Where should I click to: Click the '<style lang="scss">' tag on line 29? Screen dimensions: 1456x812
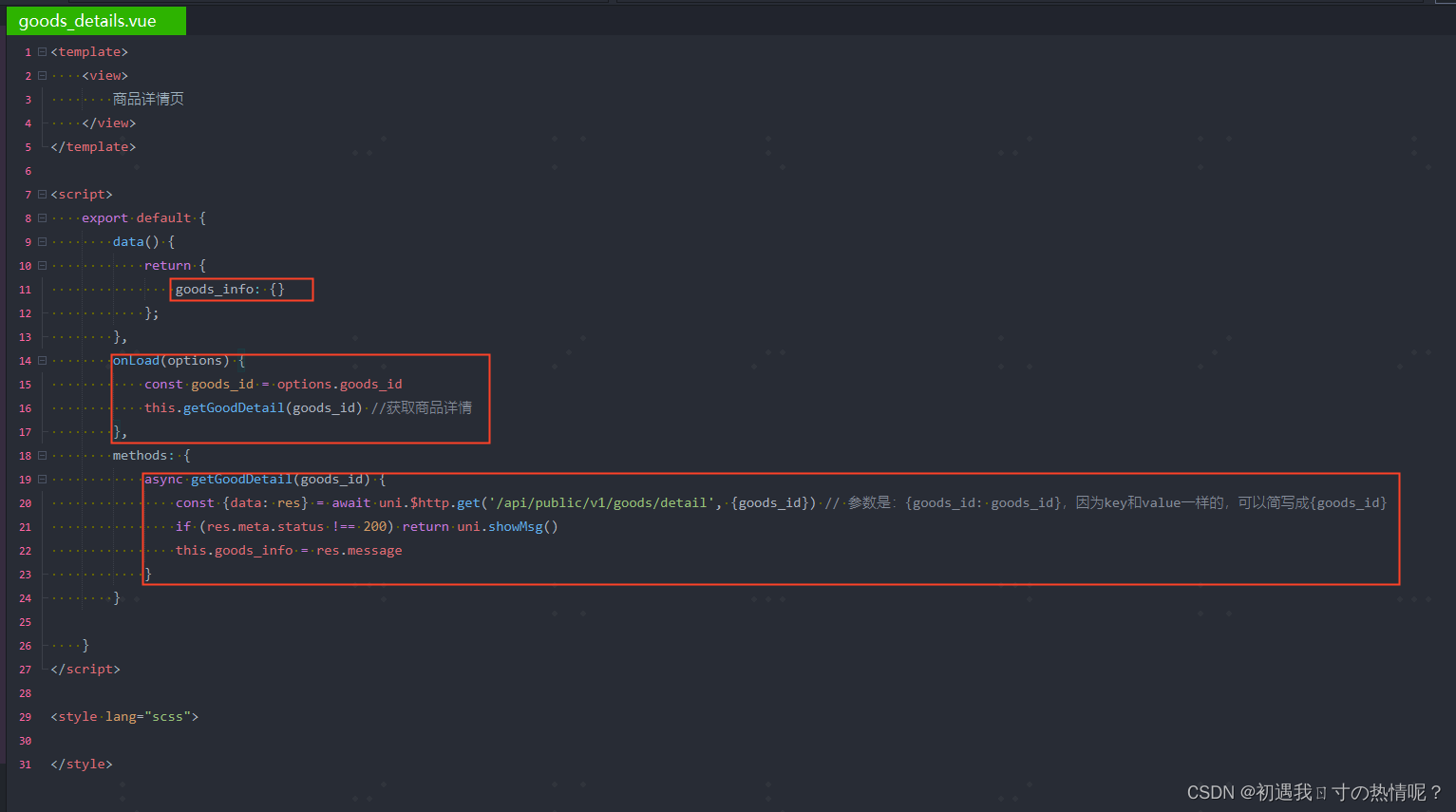124,717
